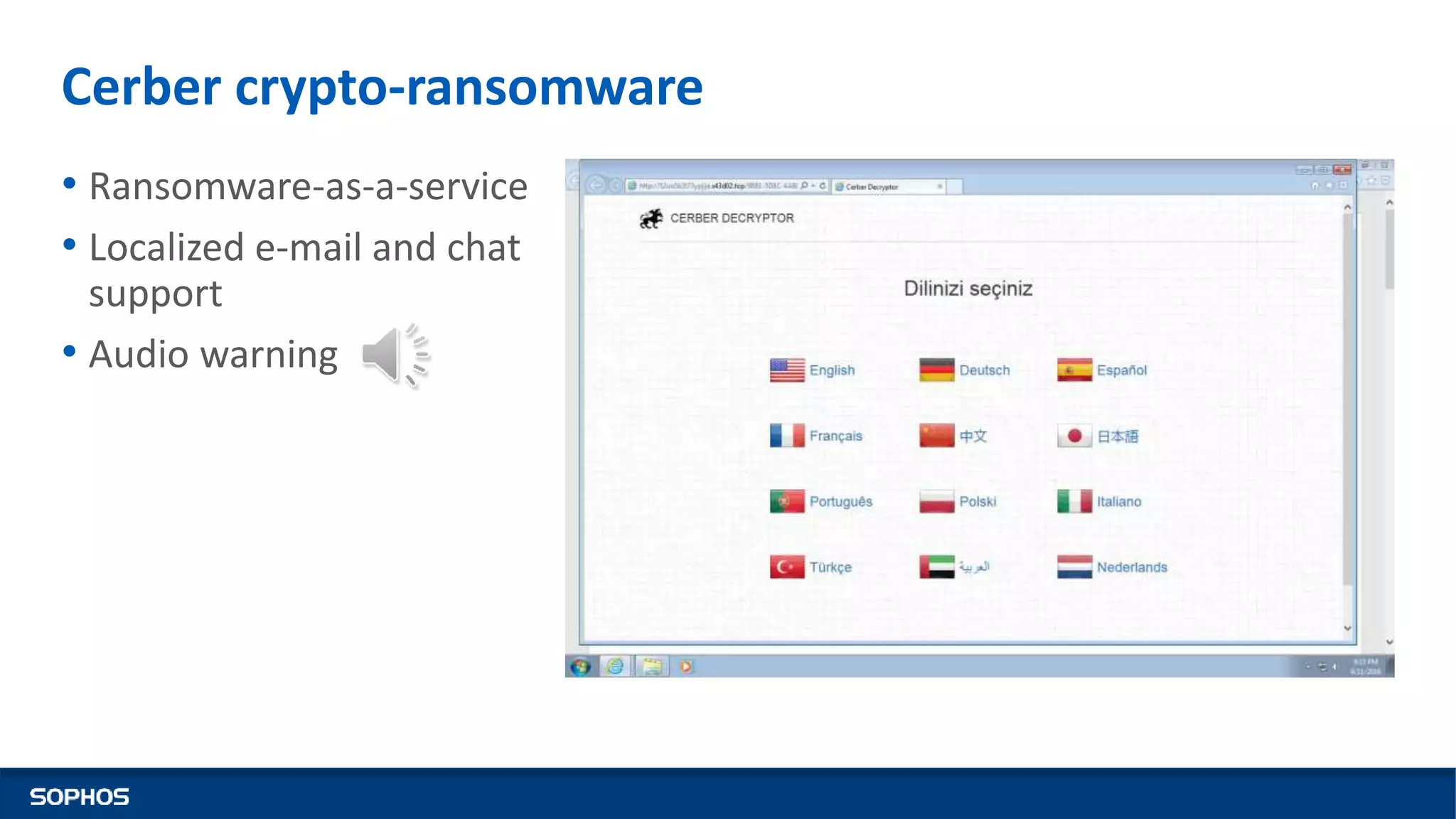Open File Explorer from the taskbar

(x=652, y=666)
